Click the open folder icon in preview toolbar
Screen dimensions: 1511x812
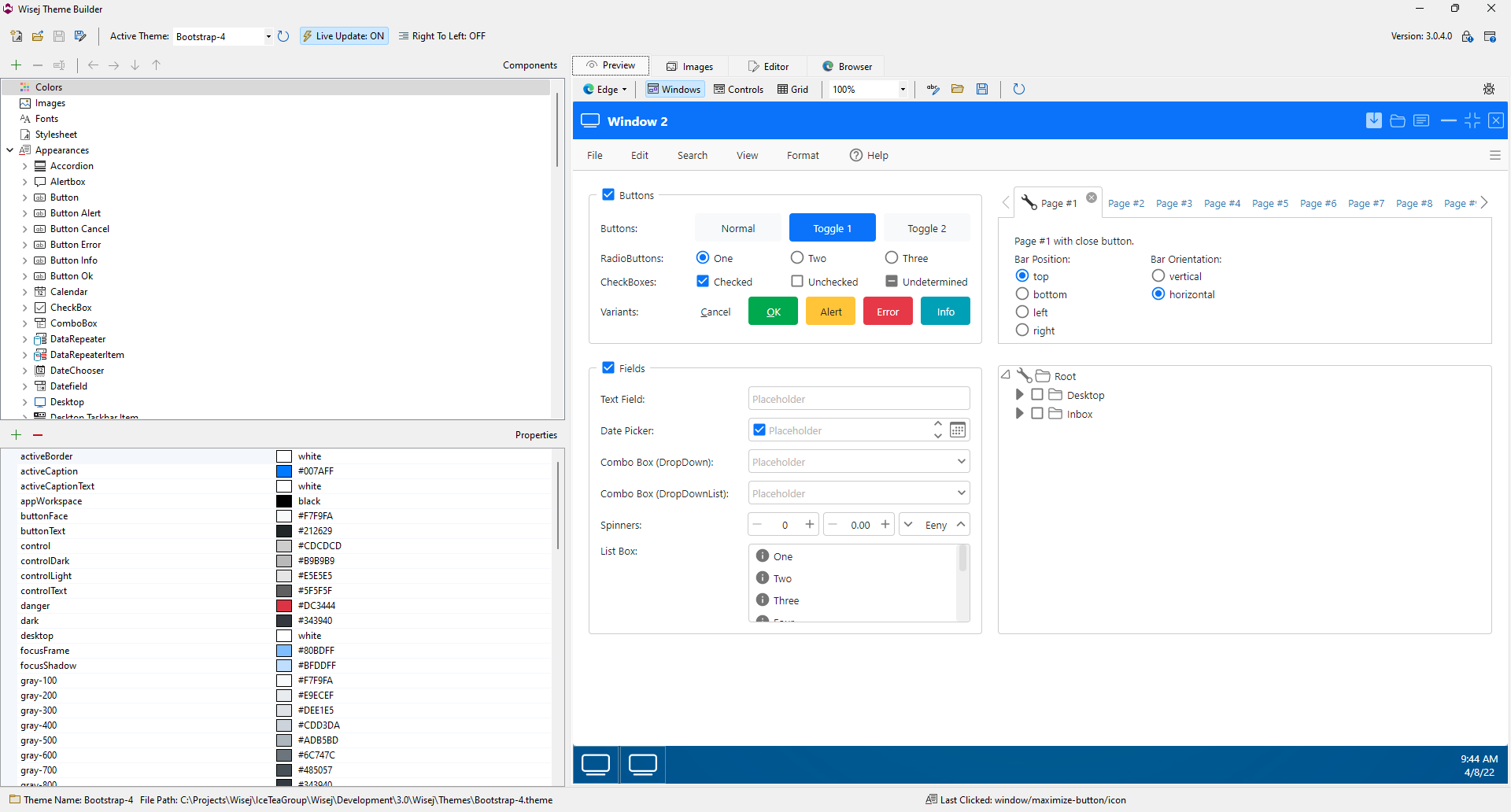(958, 89)
